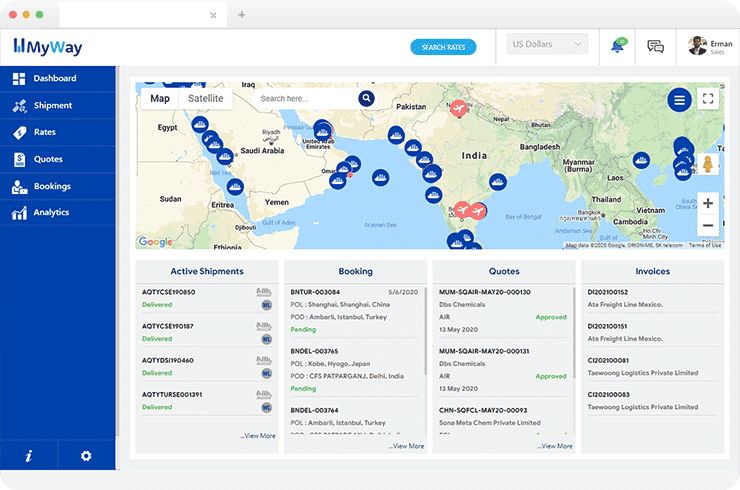Open the map hamburger menu button
This screenshot has width=740, height=490.
click(679, 100)
